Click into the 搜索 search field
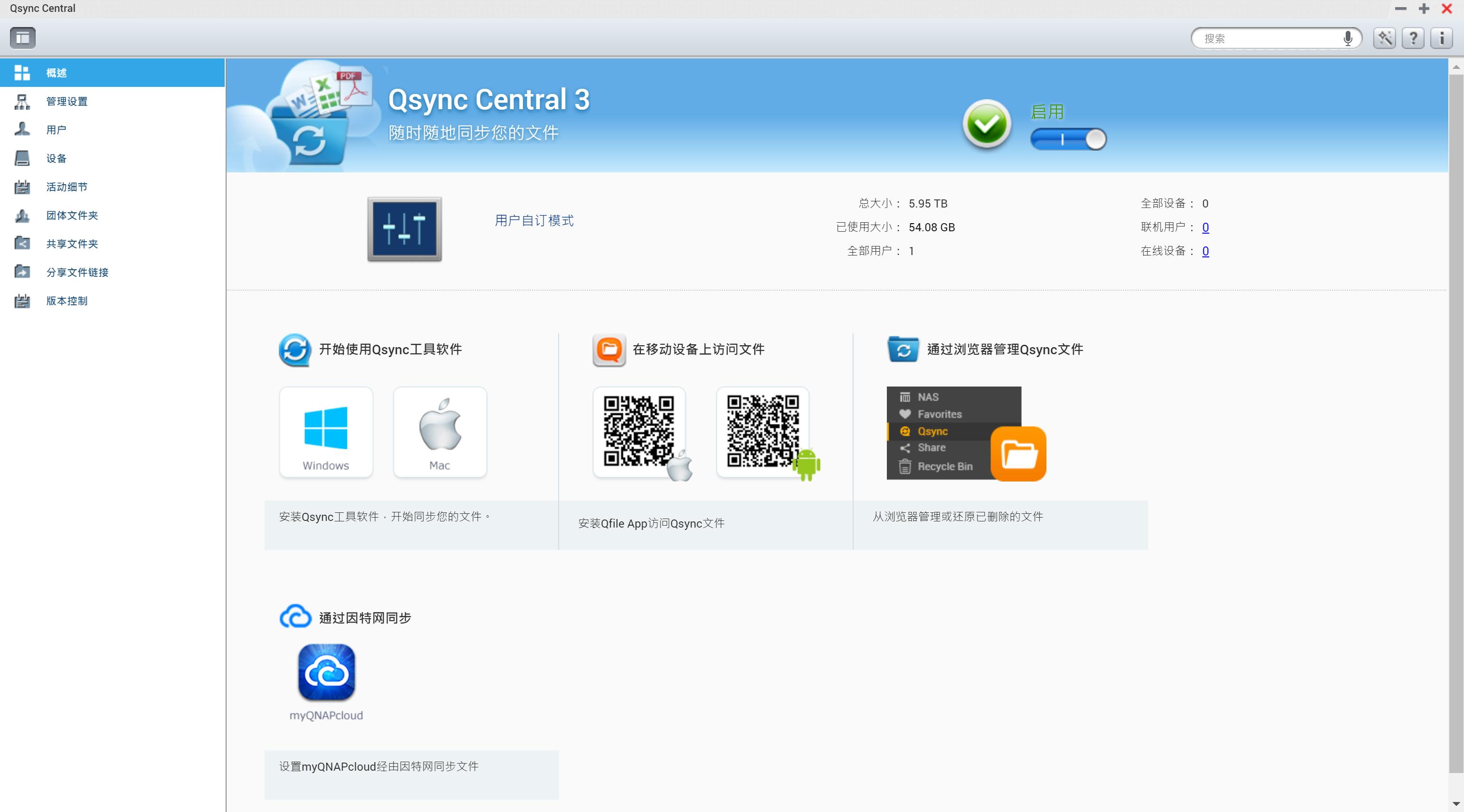Screen dimensions: 1464x812 (1267, 38)
